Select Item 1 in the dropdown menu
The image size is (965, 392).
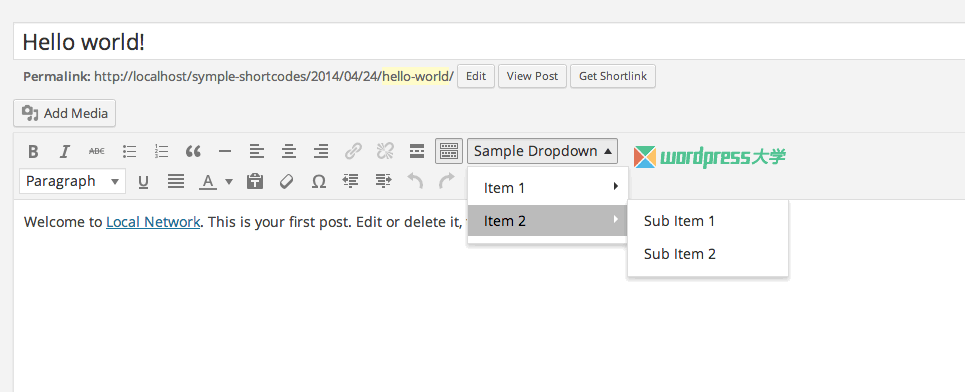pyautogui.click(x=548, y=188)
